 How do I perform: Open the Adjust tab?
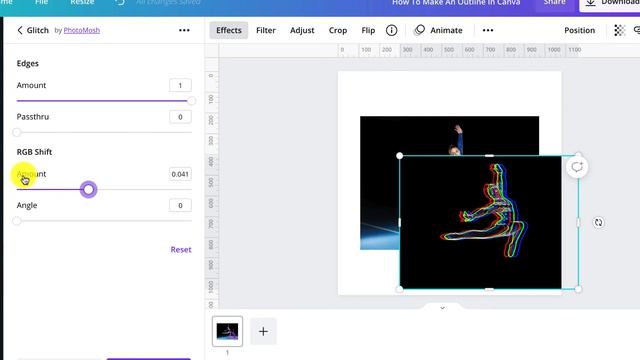coord(302,30)
